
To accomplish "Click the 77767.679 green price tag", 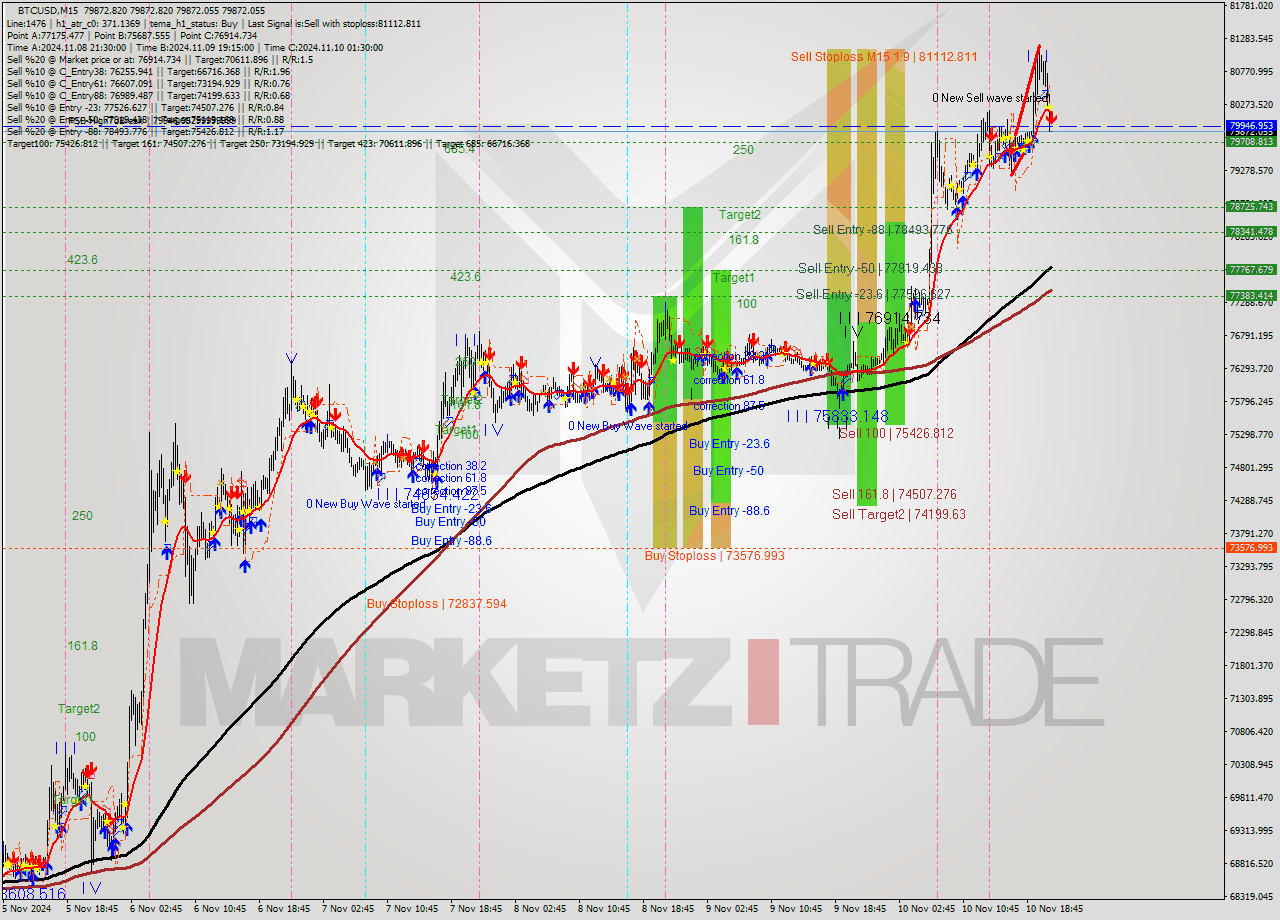I will [x=1251, y=270].
